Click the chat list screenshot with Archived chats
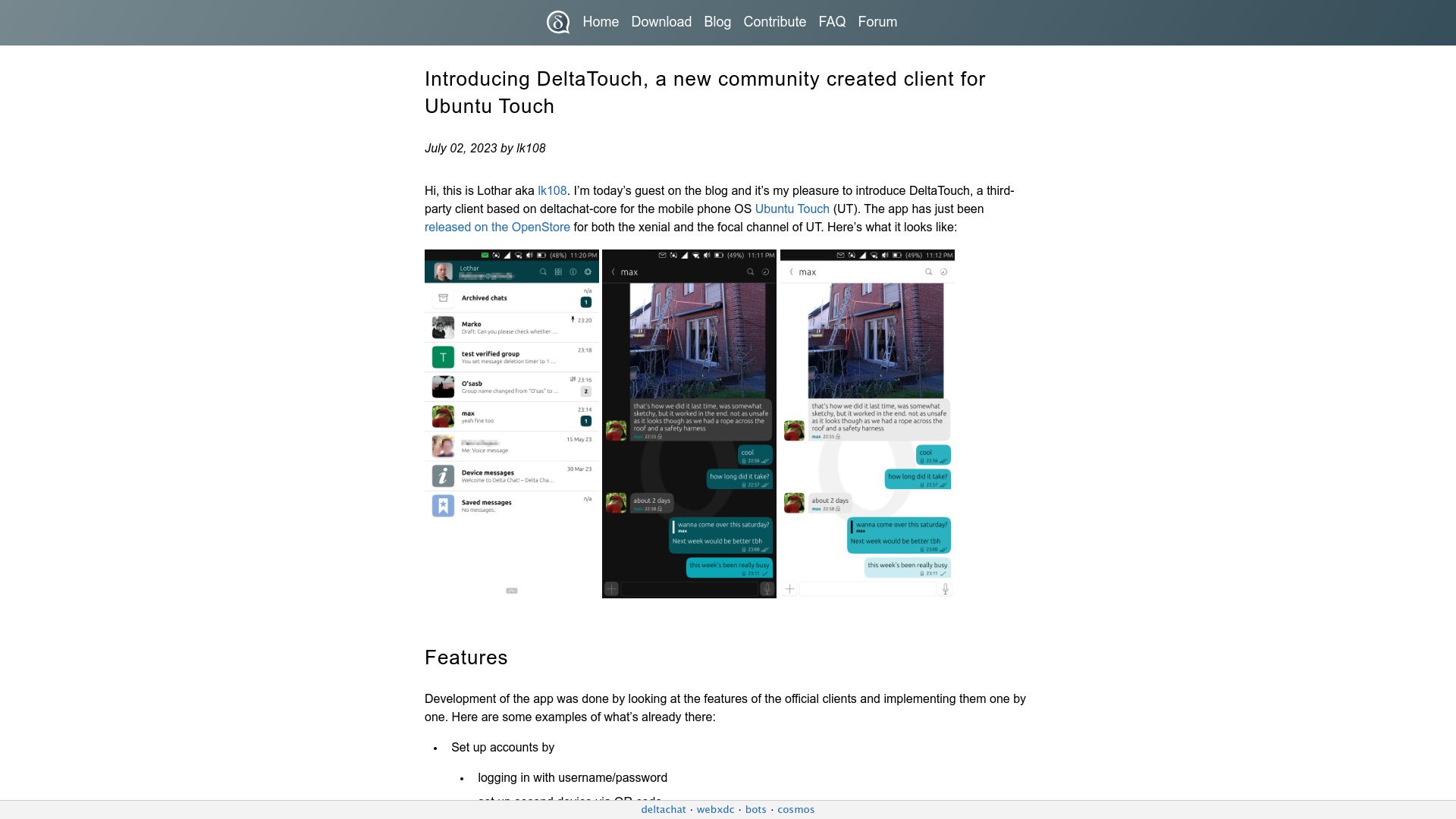 pyautogui.click(x=512, y=424)
